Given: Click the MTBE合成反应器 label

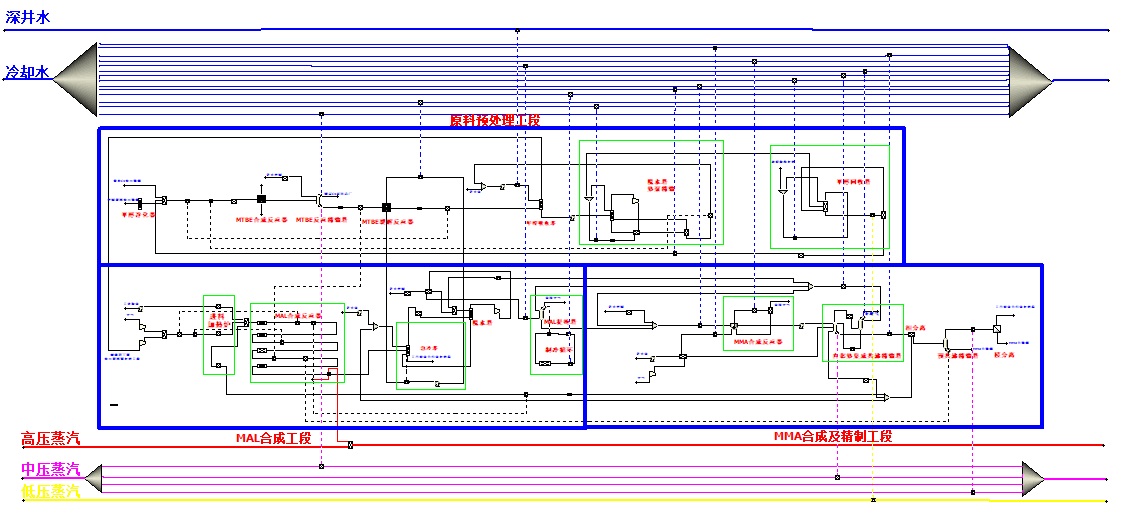Looking at the screenshot, I should click(263, 220).
